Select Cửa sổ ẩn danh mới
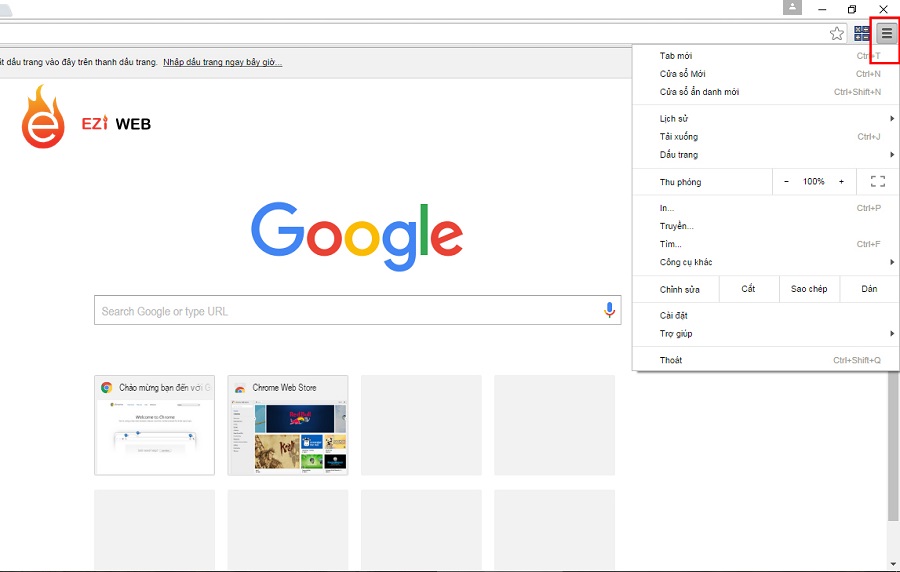This screenshot has width=900, height=572. coord(699,92)
